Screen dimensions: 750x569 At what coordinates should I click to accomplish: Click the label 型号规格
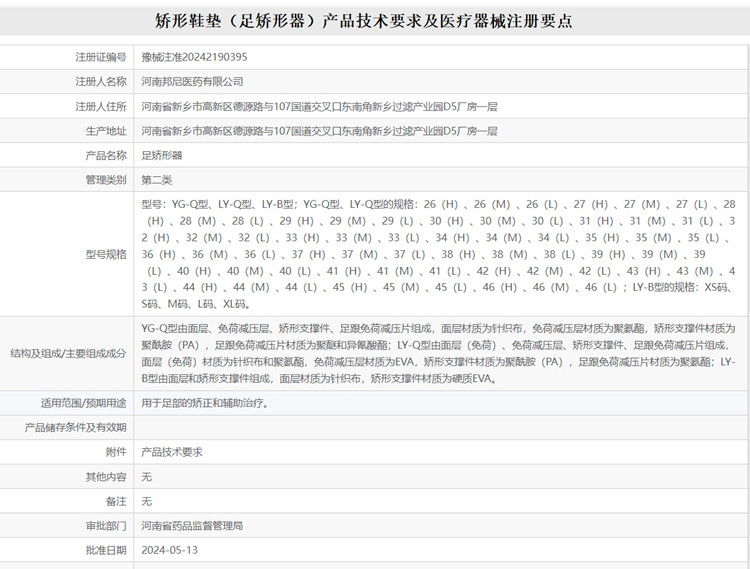pyautogui.click(x=106, y=254)
